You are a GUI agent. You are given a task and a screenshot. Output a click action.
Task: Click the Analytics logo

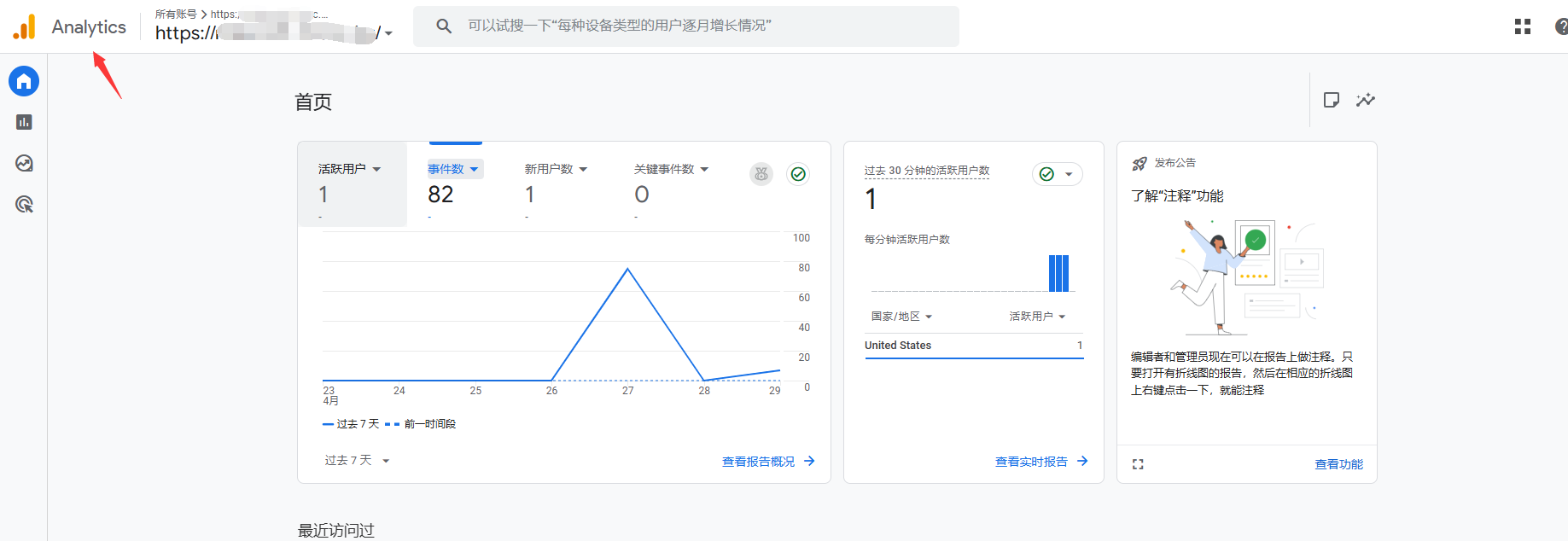point(25,26)
